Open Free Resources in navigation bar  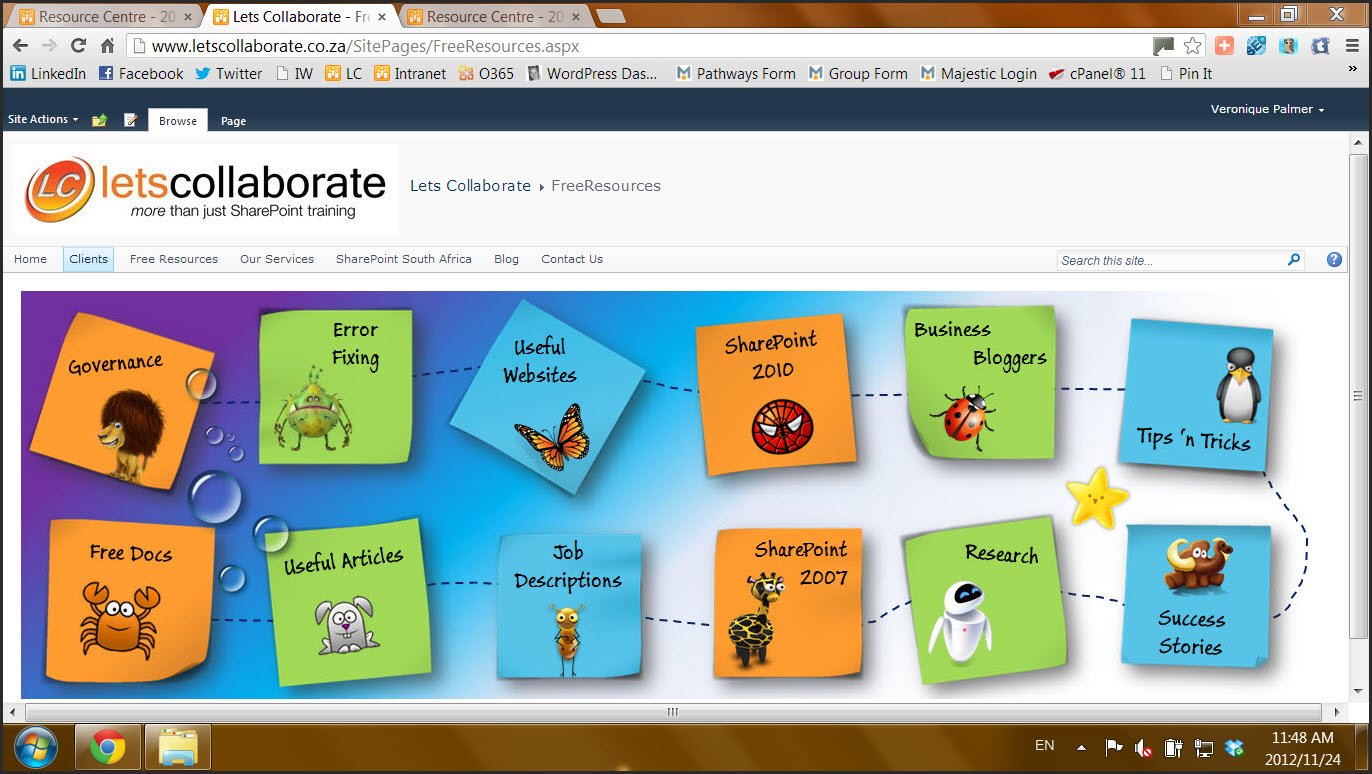[x=174, y=259]
